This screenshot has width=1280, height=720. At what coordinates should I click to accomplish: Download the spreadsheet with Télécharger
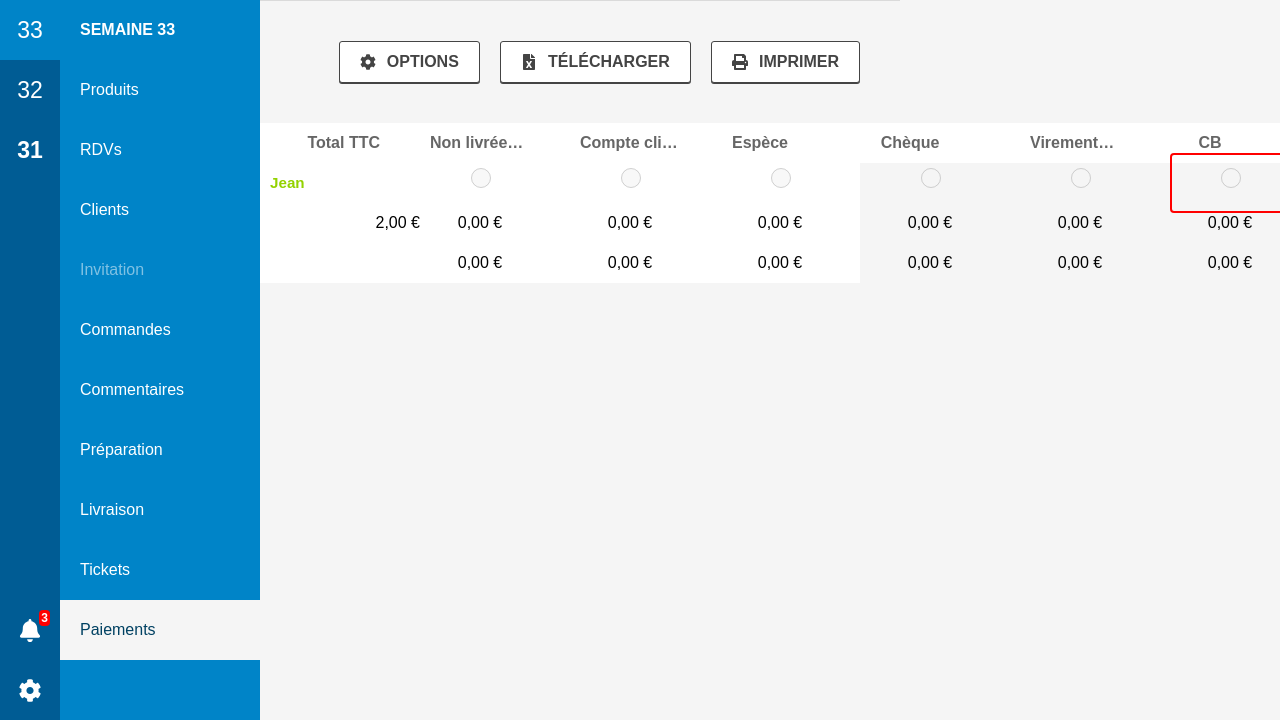pos(595,62)
